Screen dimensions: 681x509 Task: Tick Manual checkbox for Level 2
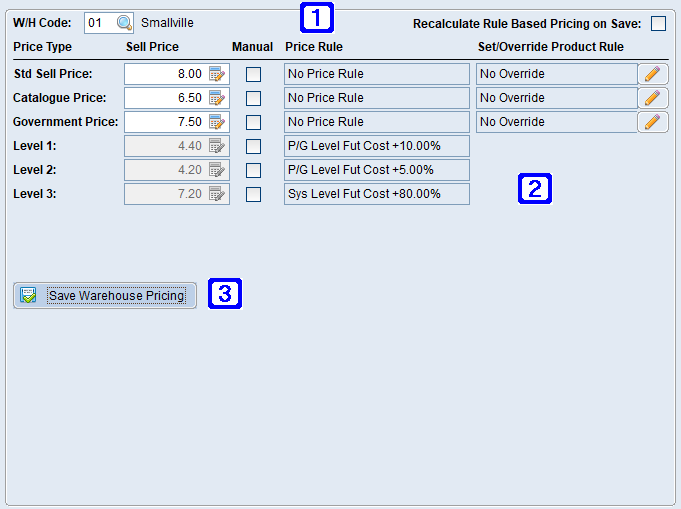253,170
